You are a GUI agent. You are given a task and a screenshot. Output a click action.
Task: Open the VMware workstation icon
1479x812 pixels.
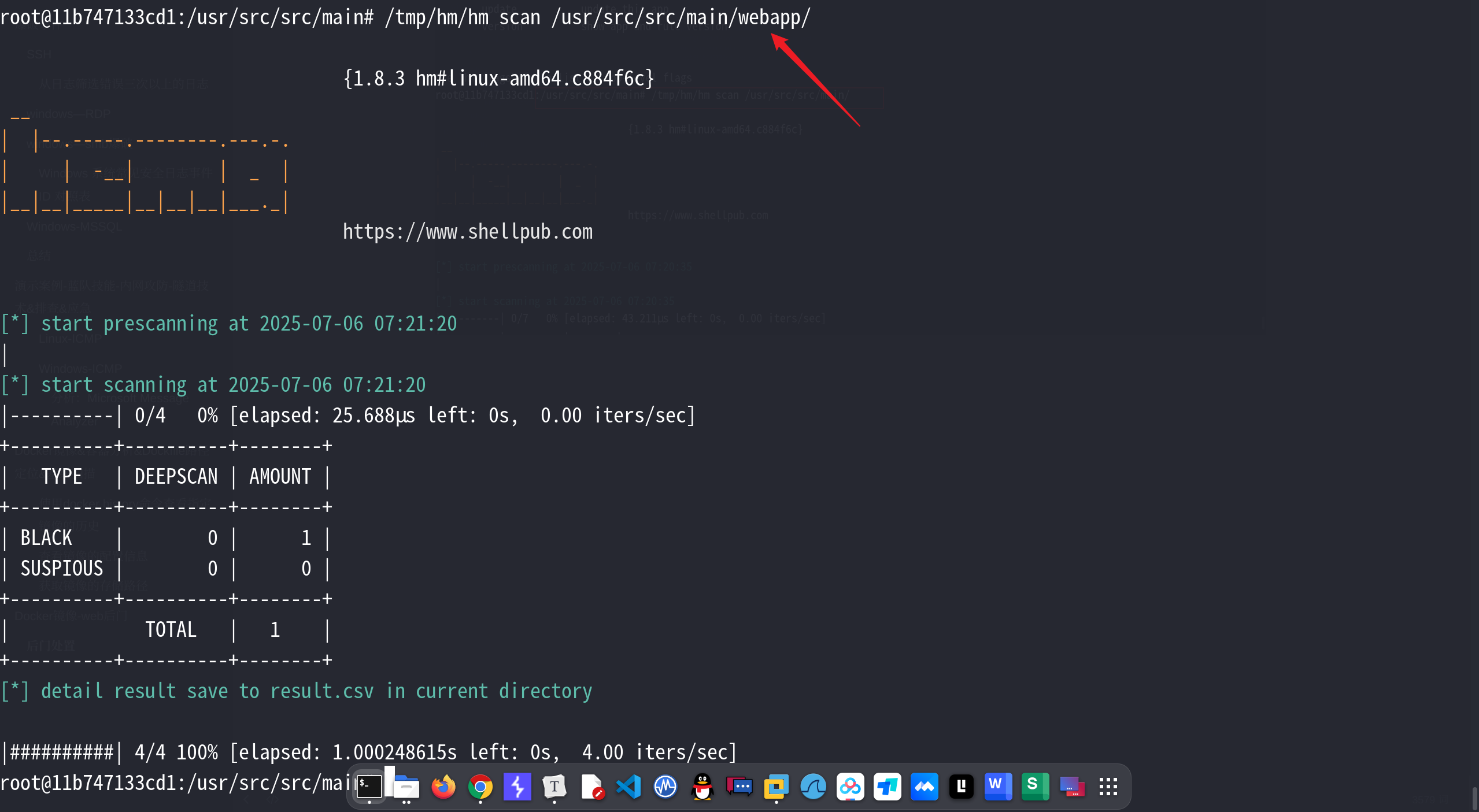[776, 787]
